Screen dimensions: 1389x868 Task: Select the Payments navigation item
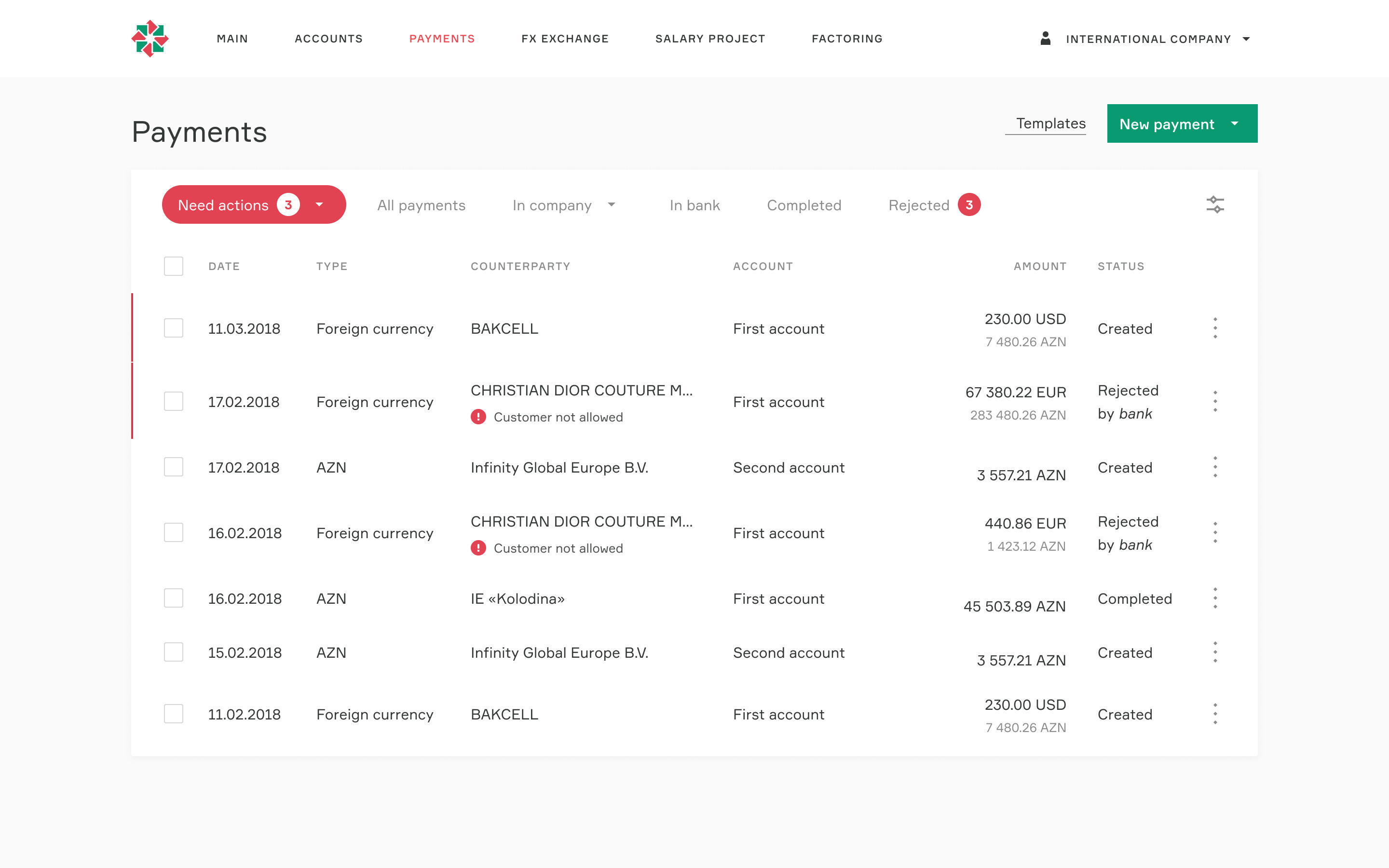click(x=442, y=39)
